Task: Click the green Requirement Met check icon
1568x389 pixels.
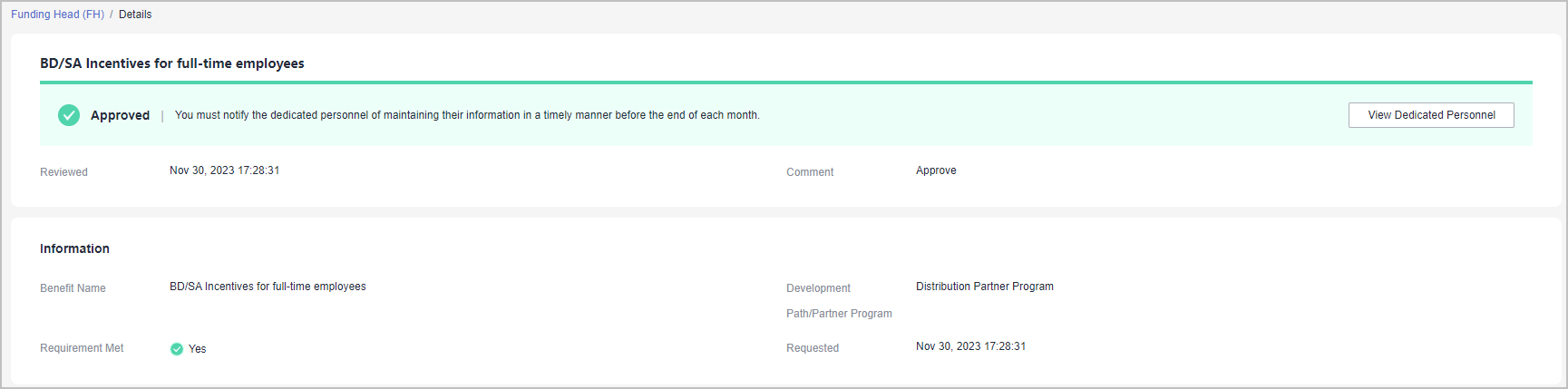Action: (x=177, y=349)
